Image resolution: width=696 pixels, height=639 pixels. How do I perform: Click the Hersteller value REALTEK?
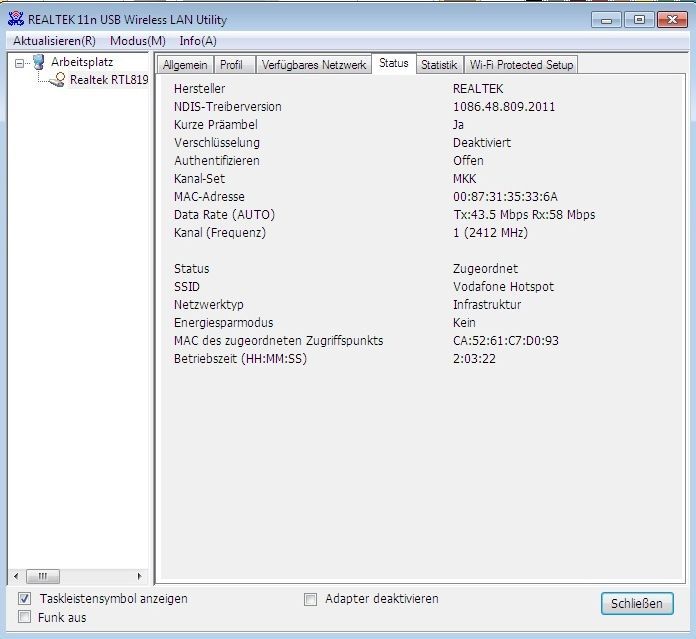[x=478, y=89]
